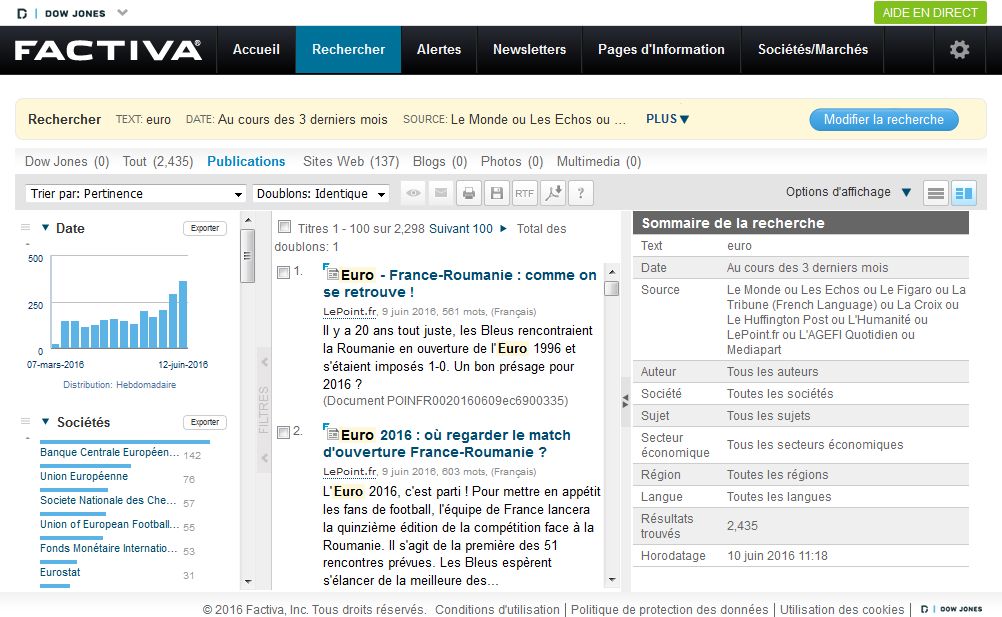Image resolution: width=1002 pixels, height=617 pixels.
Task: Click the 'Suivant 100' link
Action: 461,229
